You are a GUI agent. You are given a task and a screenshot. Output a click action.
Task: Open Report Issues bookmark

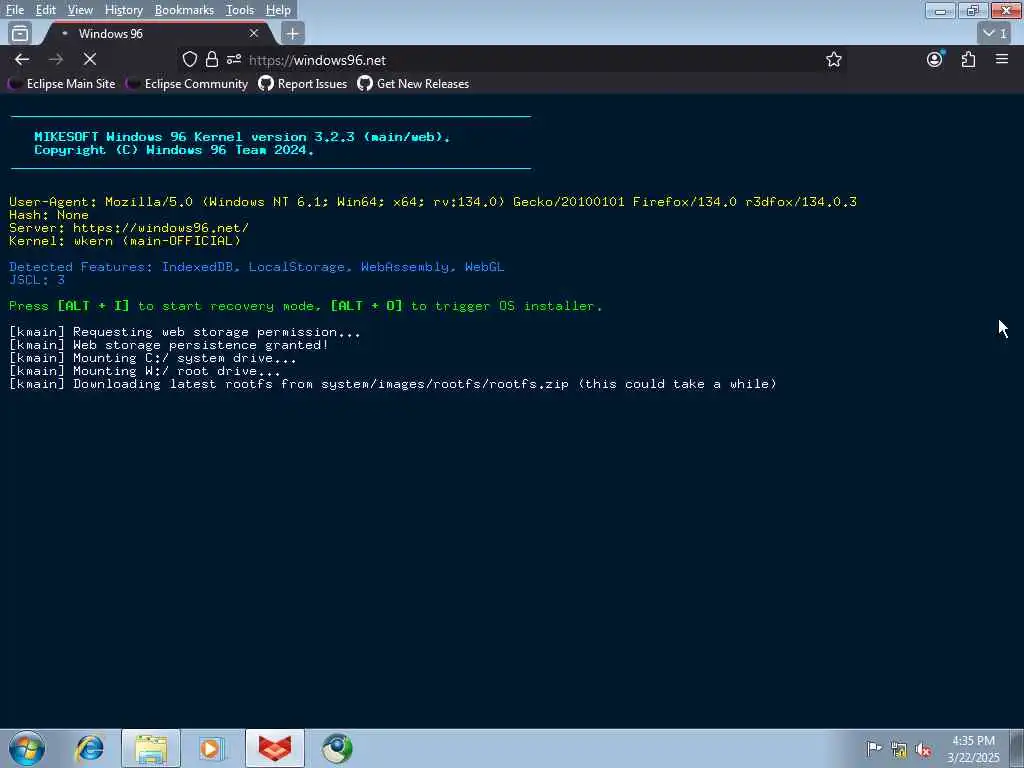pos(303,84)
